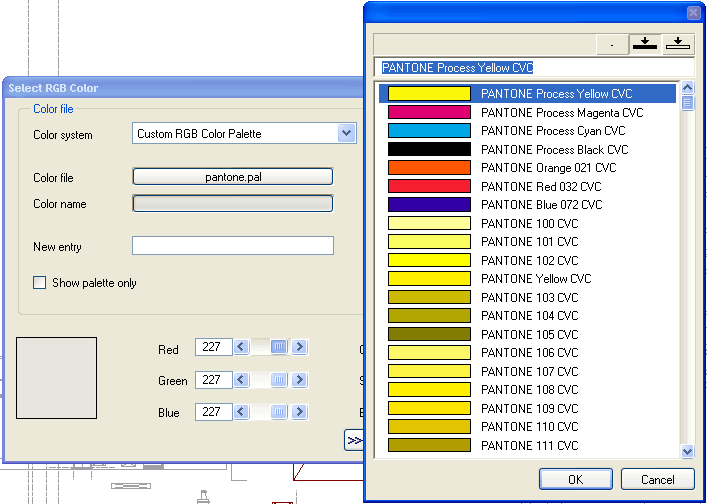Screen dimensions: 707x504
Task: Decrease Red value with left arrow
Action: 241,347
